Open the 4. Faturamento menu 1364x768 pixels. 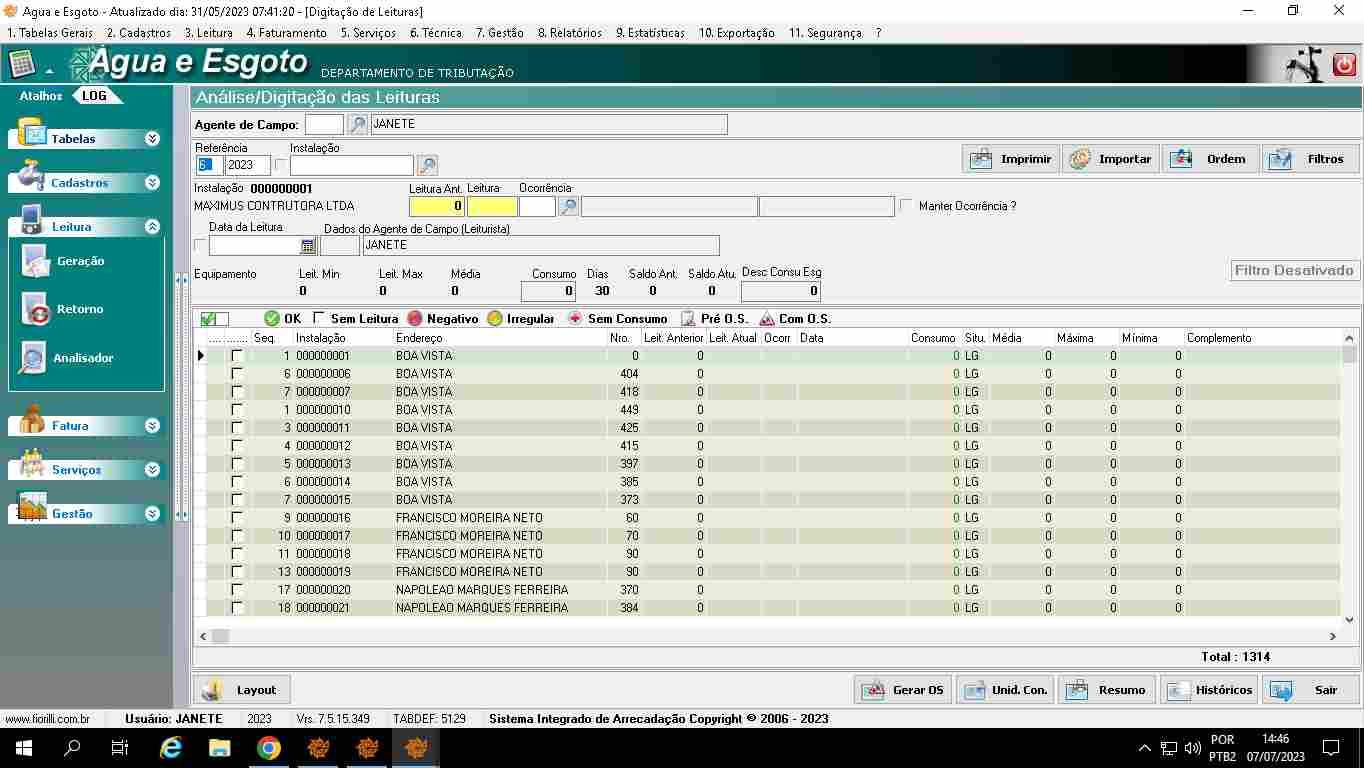point(286,33)
